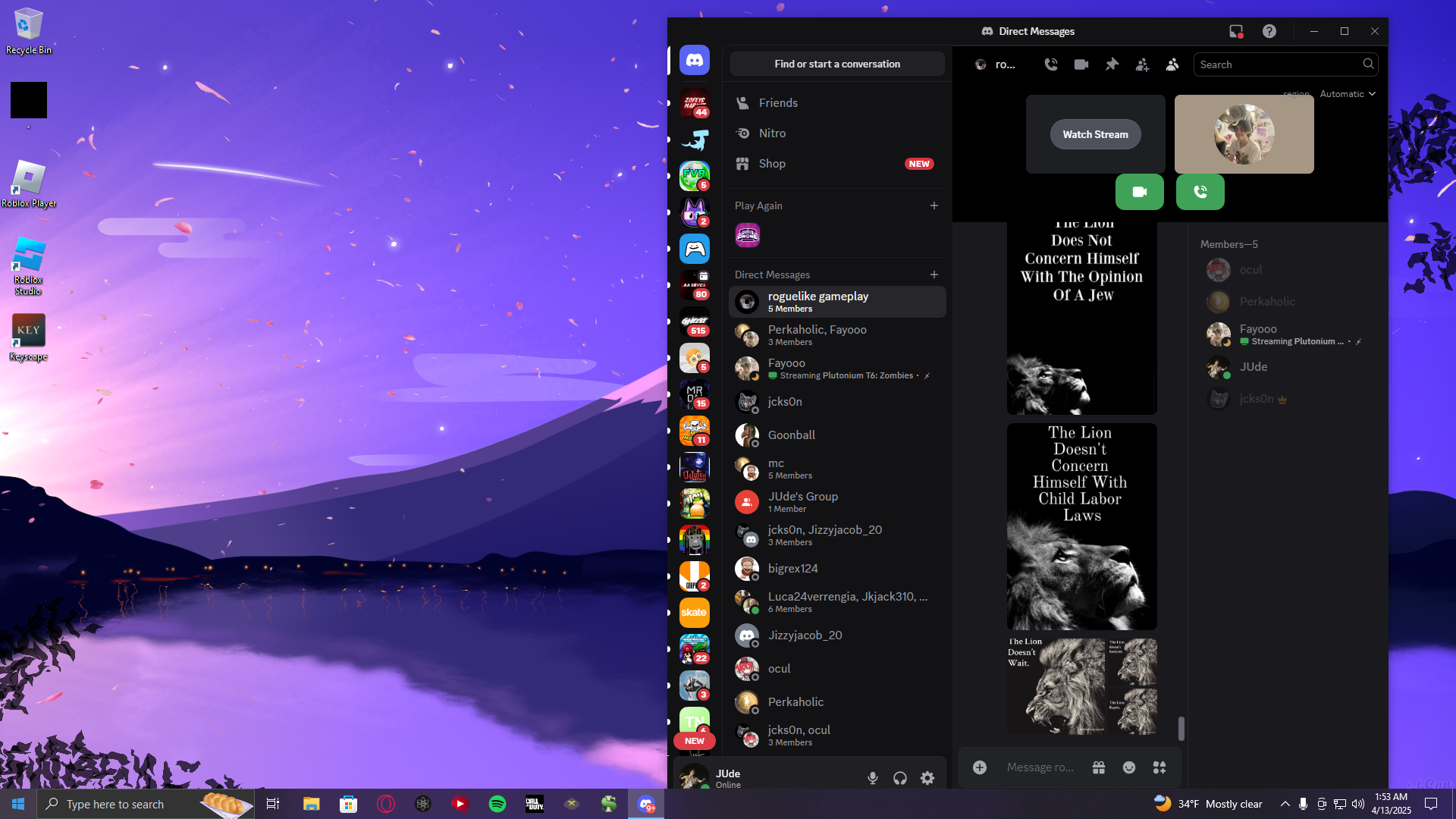Open the Goonball direct message
This screenshot has height=819, width=1456.
point(837,435)
